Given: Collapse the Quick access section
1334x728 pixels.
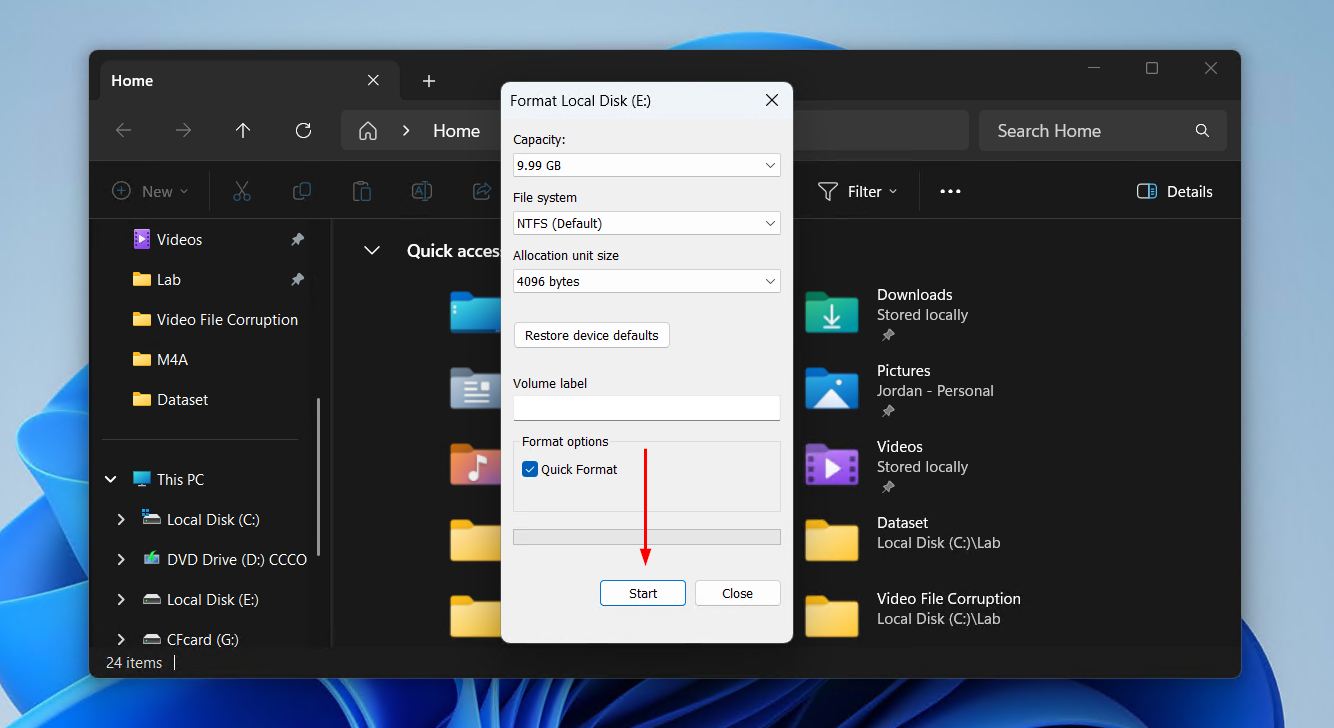Looking at the screenshot, I should 372,251.
